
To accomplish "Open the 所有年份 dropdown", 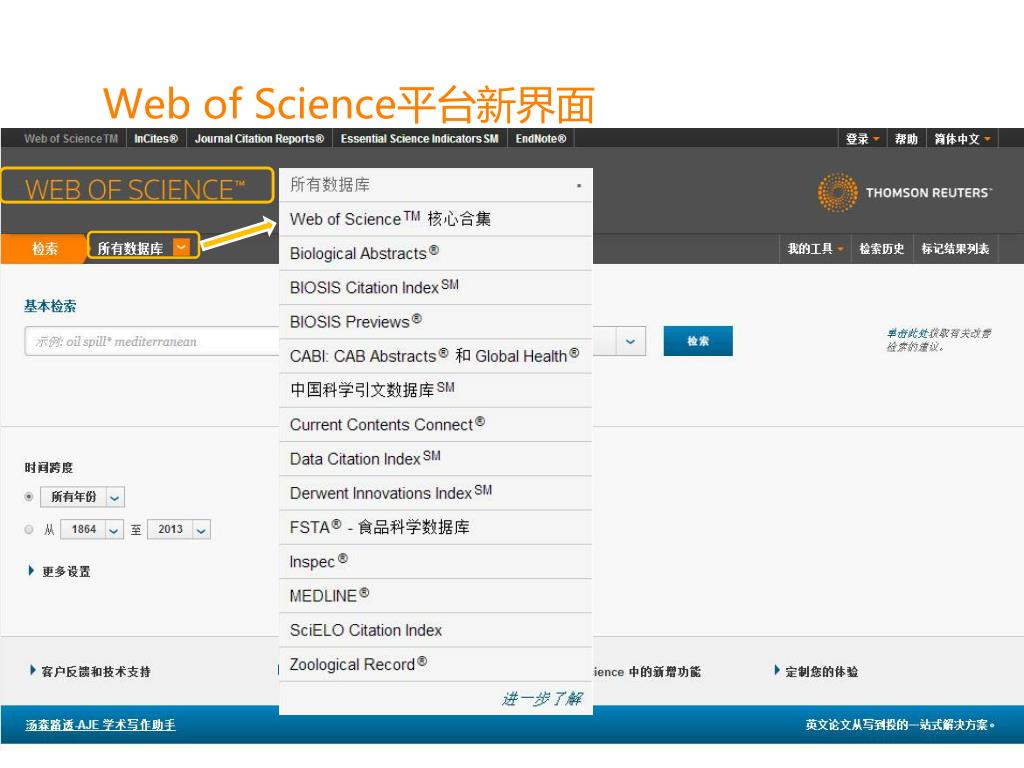I will (82, 497).
